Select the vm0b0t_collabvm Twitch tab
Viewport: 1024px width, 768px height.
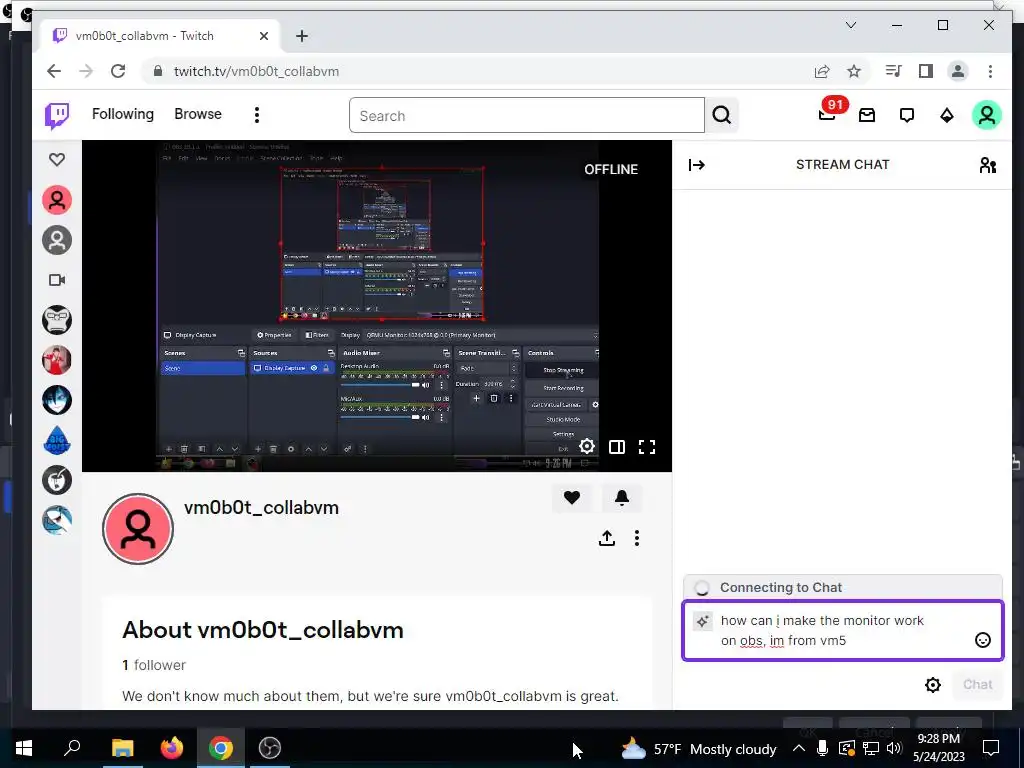pyautogui.click(x=160, y=36)
